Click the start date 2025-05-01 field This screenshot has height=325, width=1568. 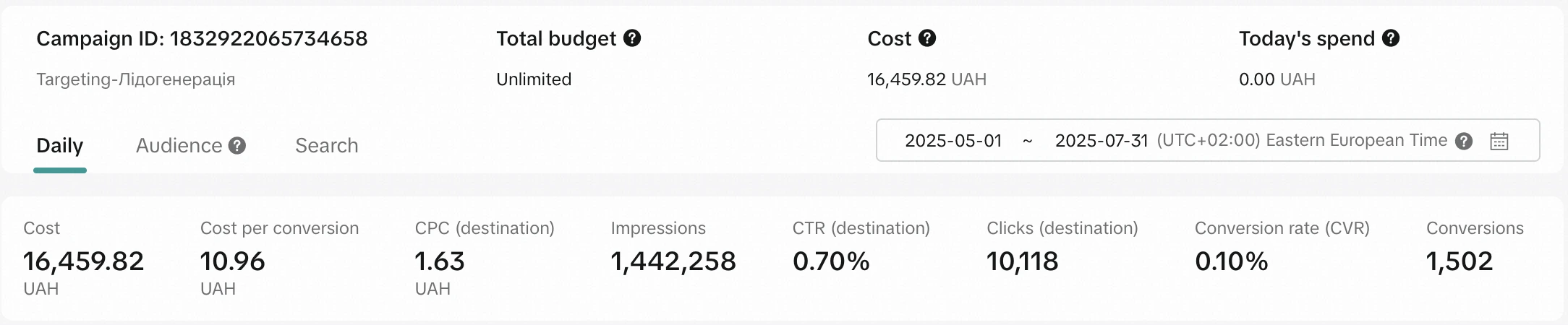pyautogui.click(x=953, y=141)
